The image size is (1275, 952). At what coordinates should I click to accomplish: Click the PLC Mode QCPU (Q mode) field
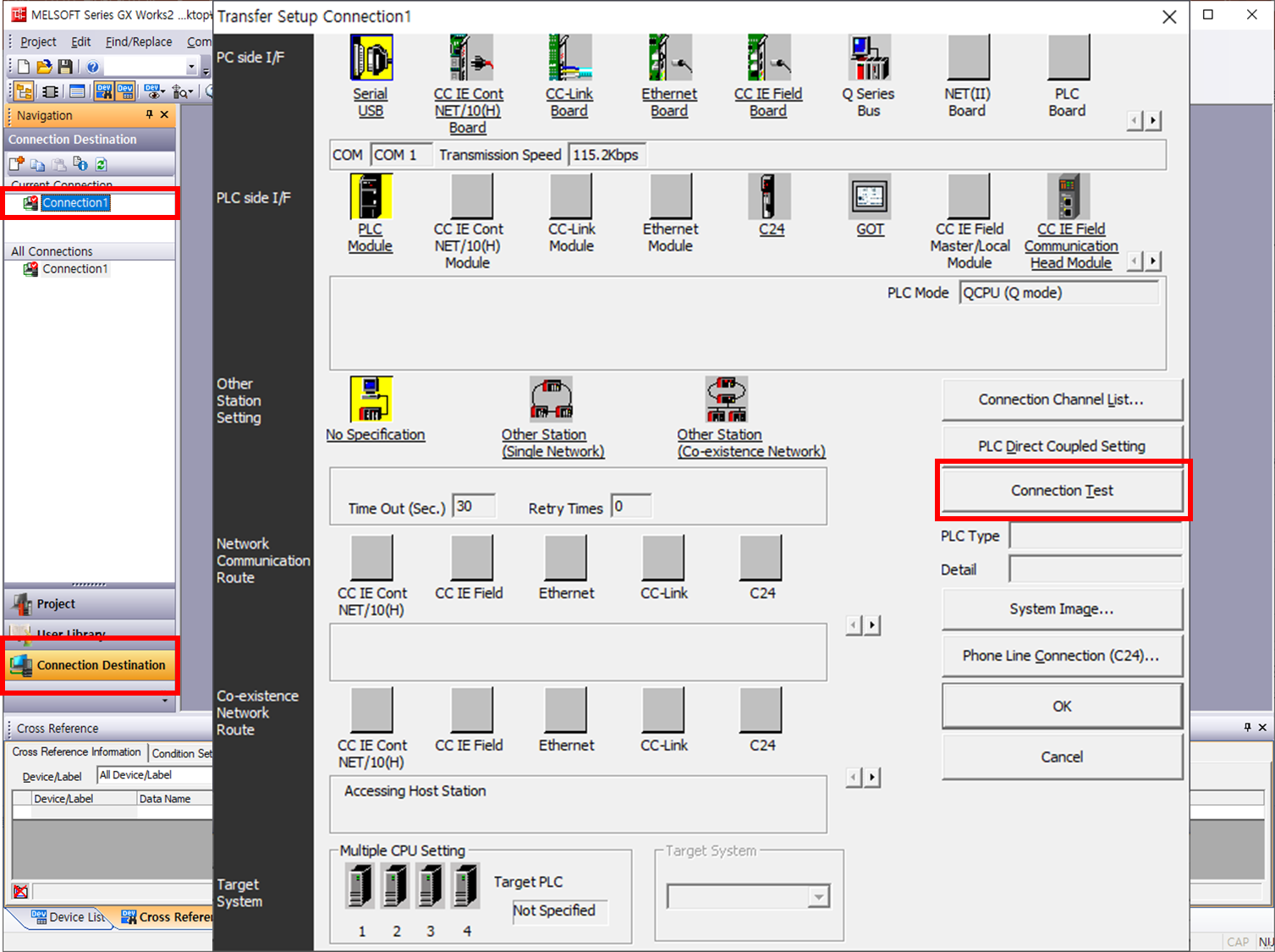tap(1059, 293)
